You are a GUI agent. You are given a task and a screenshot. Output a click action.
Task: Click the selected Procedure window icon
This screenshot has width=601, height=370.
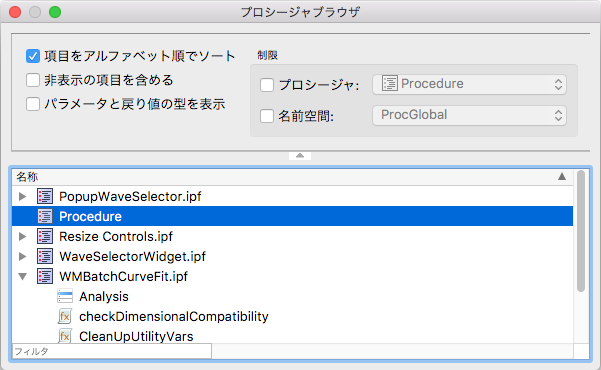click(45, 216)
